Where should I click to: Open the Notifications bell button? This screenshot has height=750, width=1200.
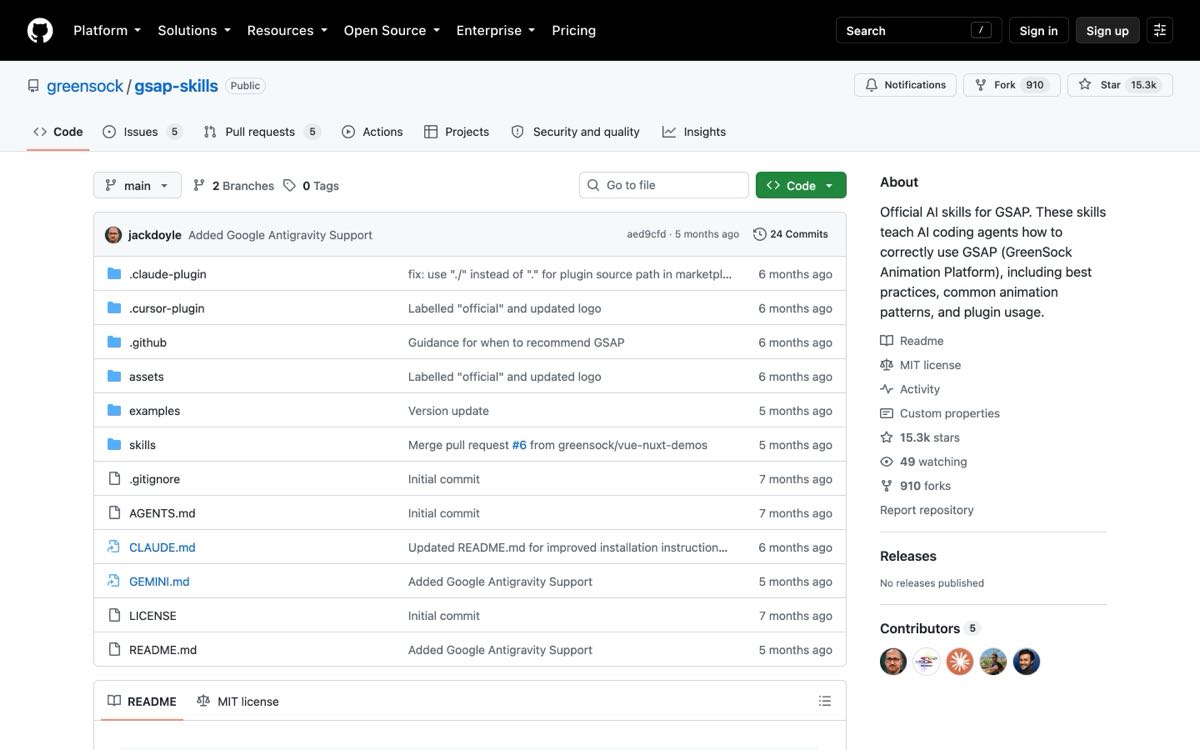coord(906,85)
